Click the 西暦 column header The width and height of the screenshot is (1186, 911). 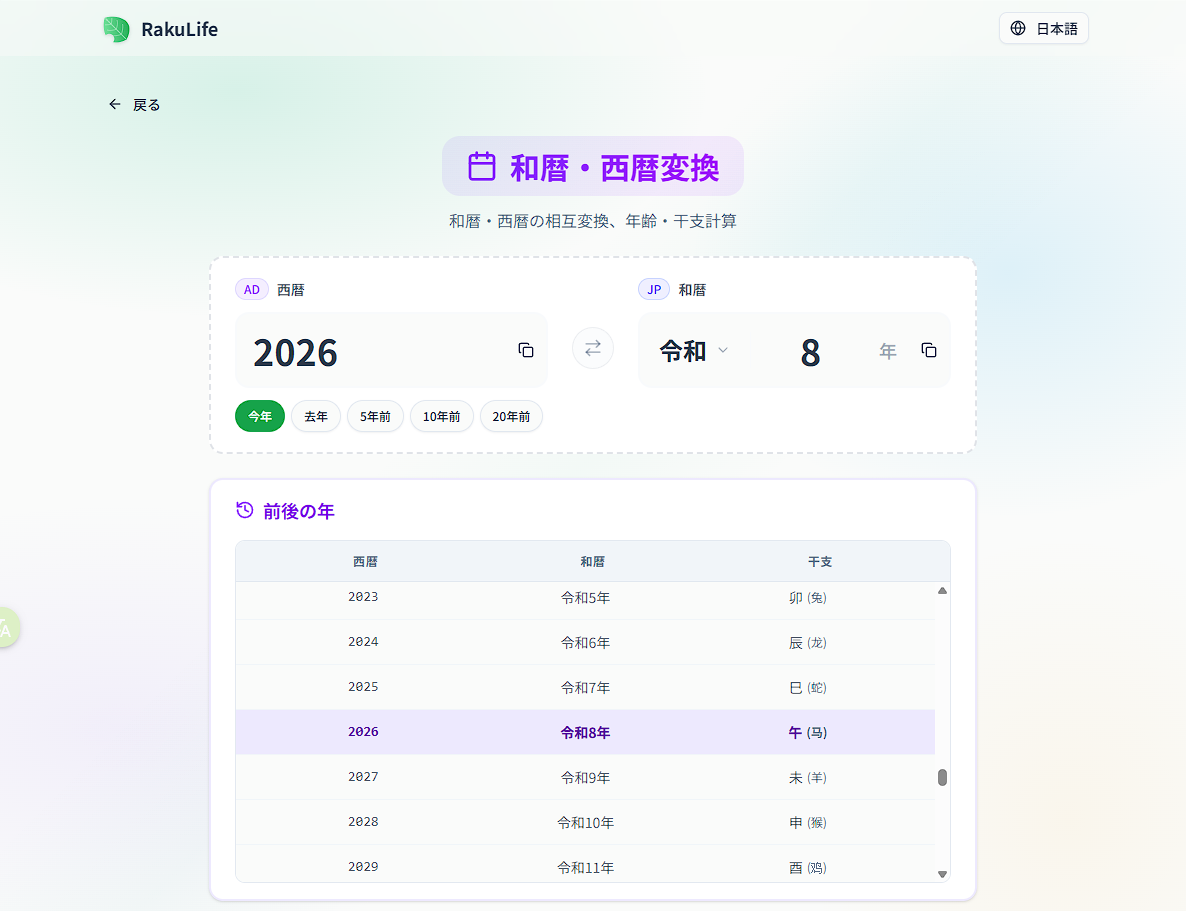click(x=365, y=561)
